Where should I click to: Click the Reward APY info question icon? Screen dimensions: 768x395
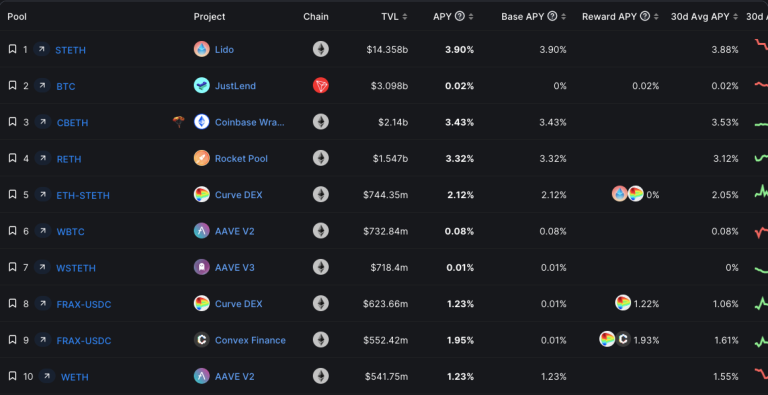click(x=645, y=16)
